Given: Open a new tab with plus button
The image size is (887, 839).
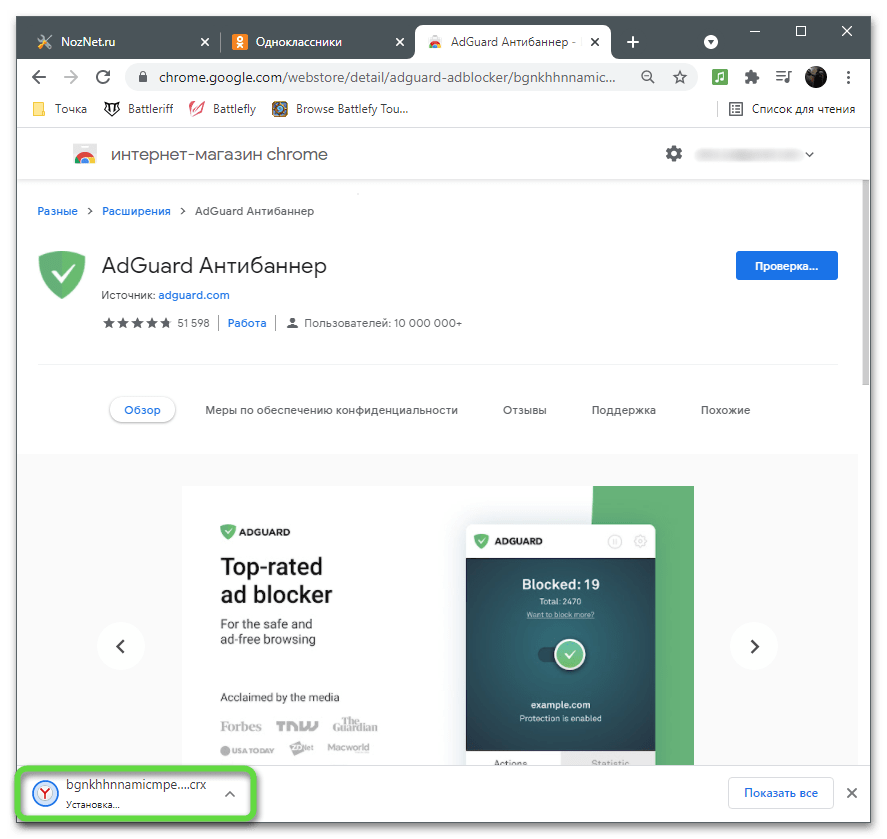Looking at the screenshot, I should coord(633,42).
